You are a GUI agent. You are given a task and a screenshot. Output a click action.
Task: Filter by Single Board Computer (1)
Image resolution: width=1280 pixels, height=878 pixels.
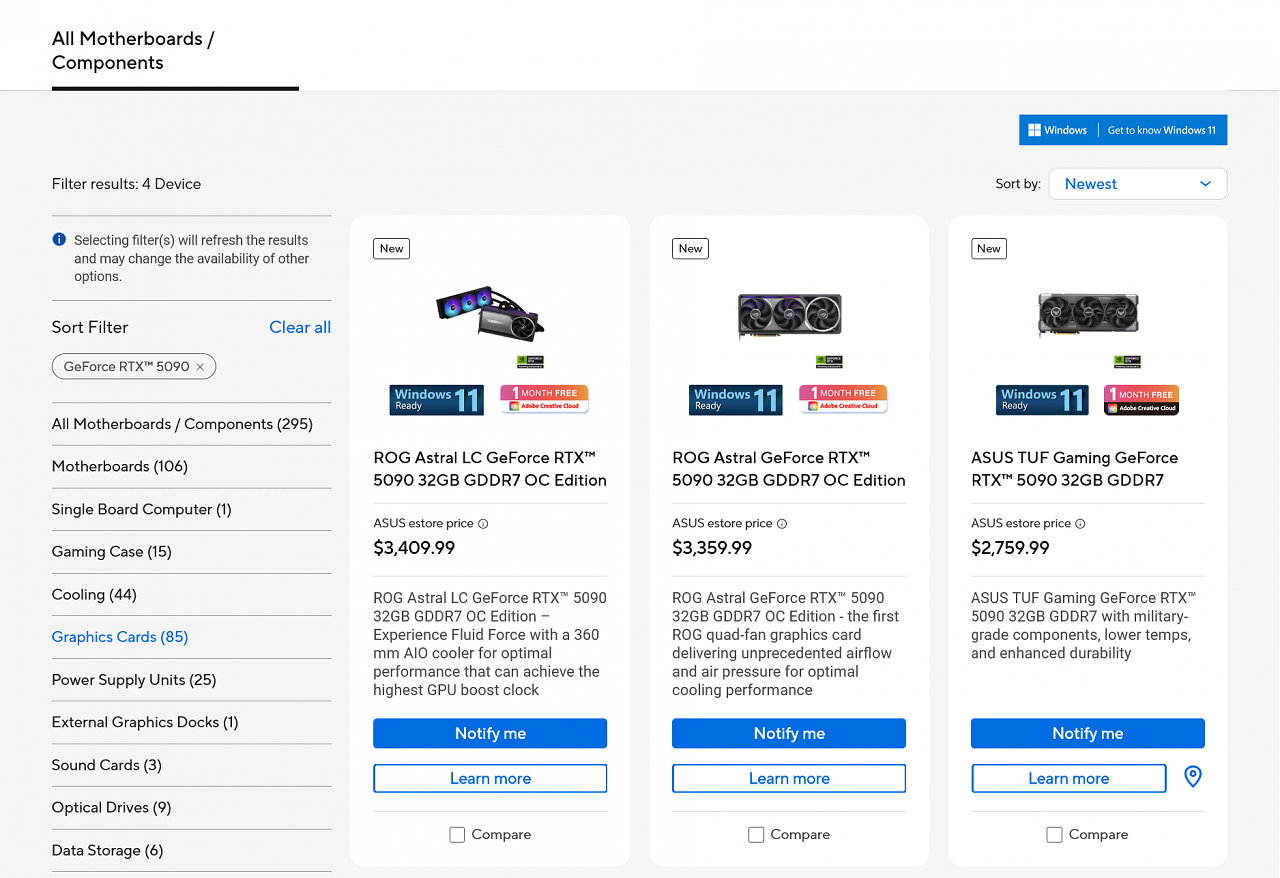[142, 510]
